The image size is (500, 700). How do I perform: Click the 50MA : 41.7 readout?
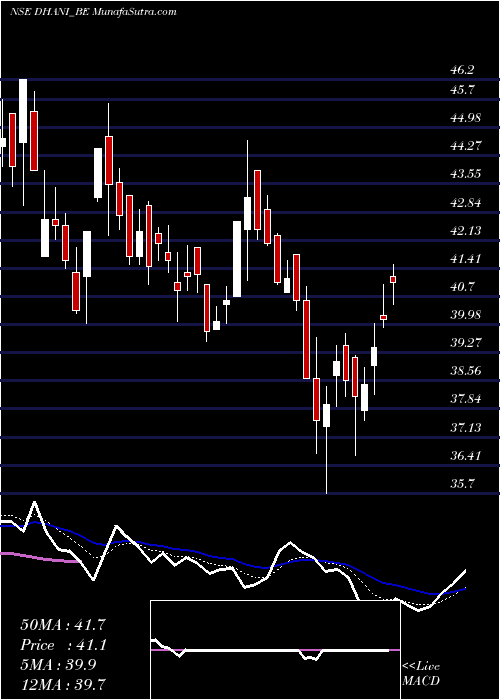63,625
